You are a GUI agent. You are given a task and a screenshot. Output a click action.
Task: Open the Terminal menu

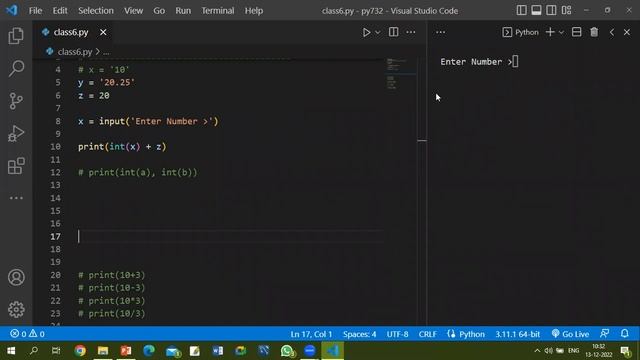[x=218, y=11]
